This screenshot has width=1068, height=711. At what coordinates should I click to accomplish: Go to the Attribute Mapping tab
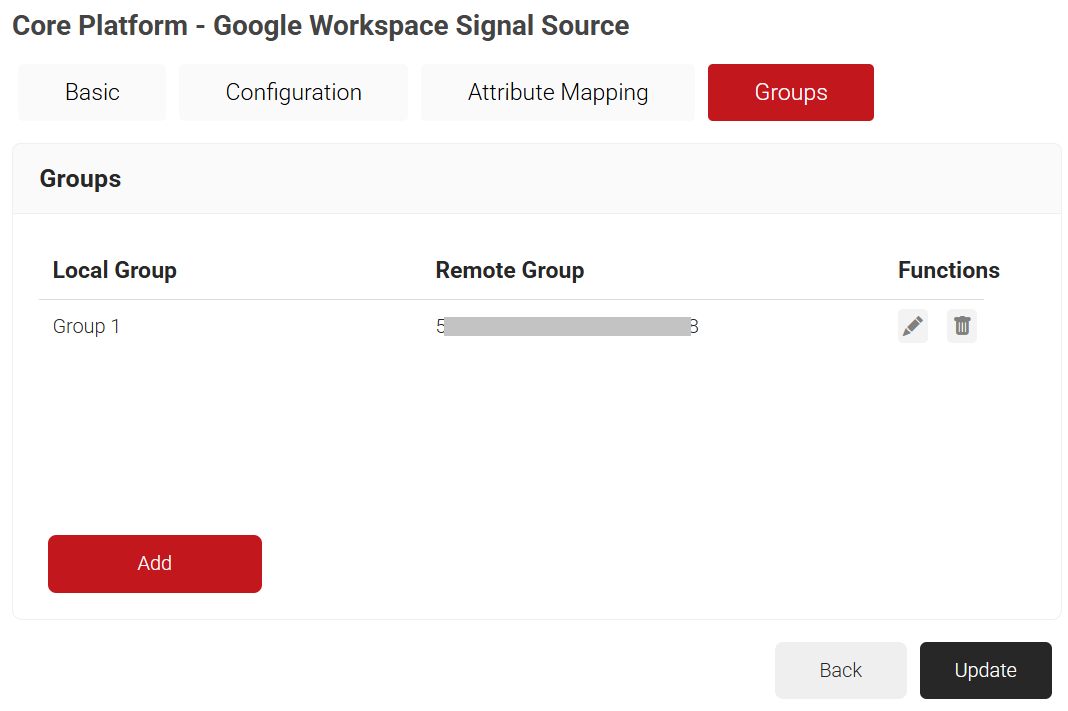click(557, 92)
